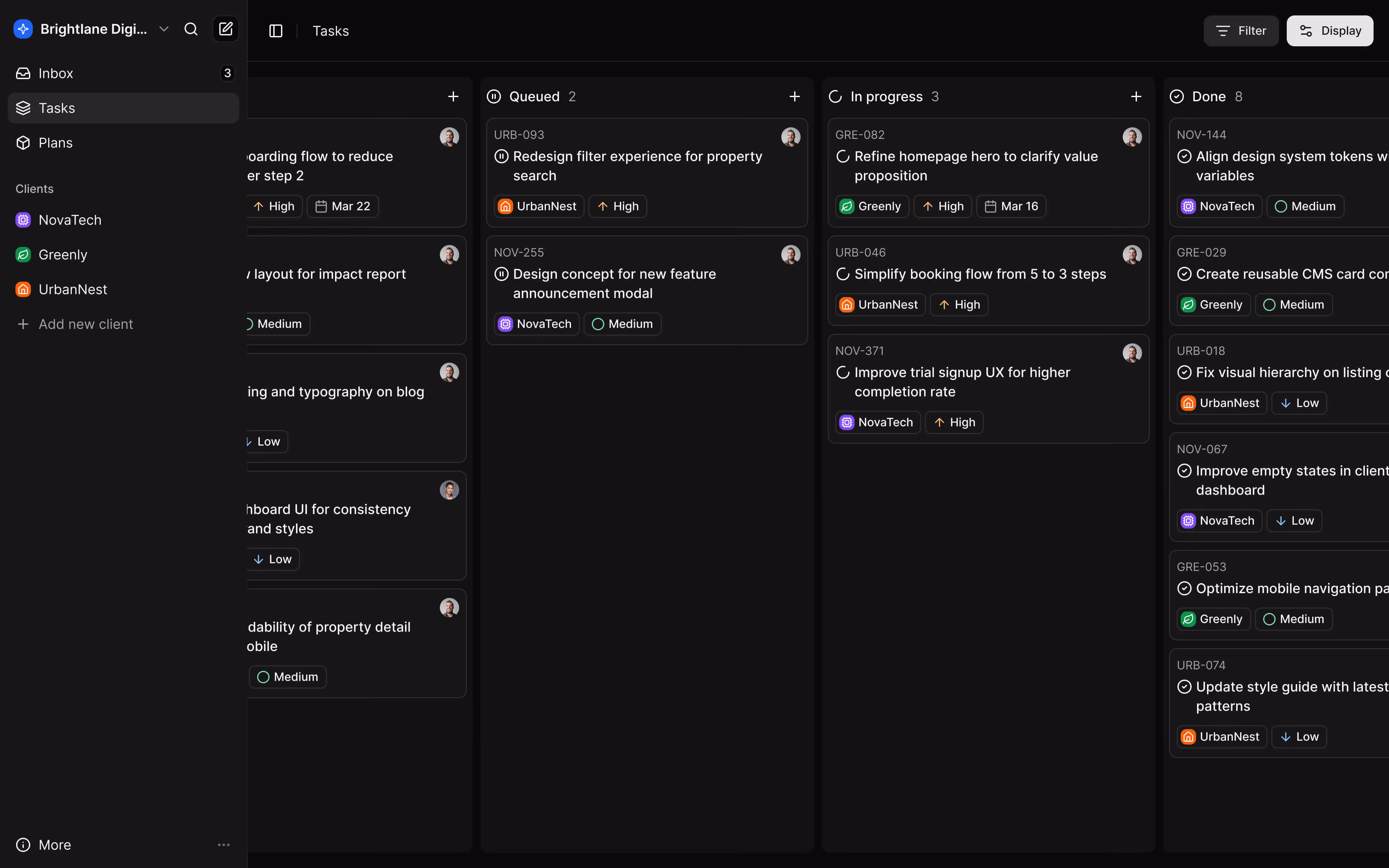Screen dimensions: 1389x868
Task: Open the ellipsis menu next to More
Action: [x=224, y=845]
